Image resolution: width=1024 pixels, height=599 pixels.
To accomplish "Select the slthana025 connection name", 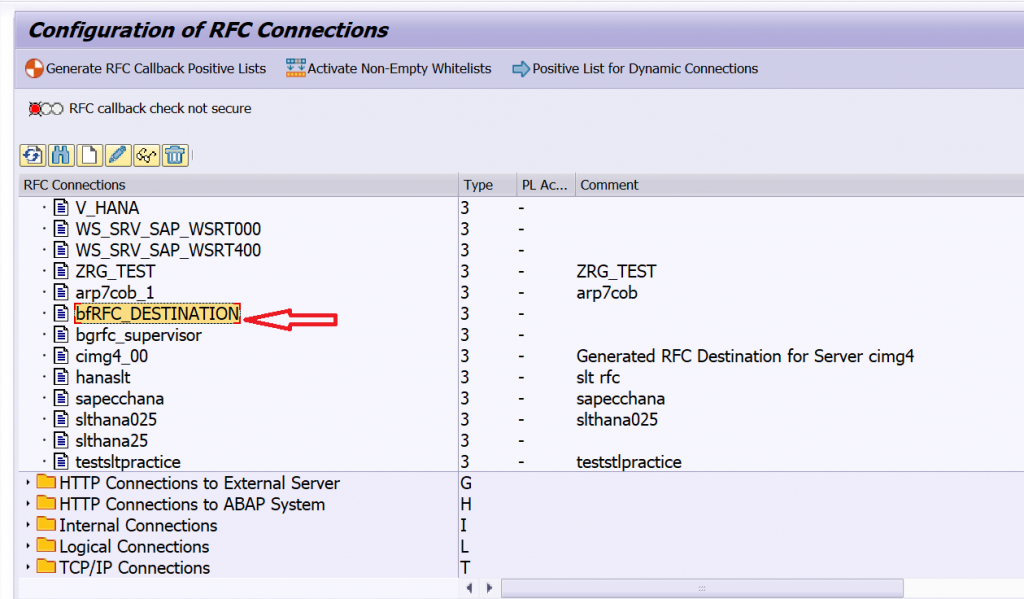I will pos(116,419).
